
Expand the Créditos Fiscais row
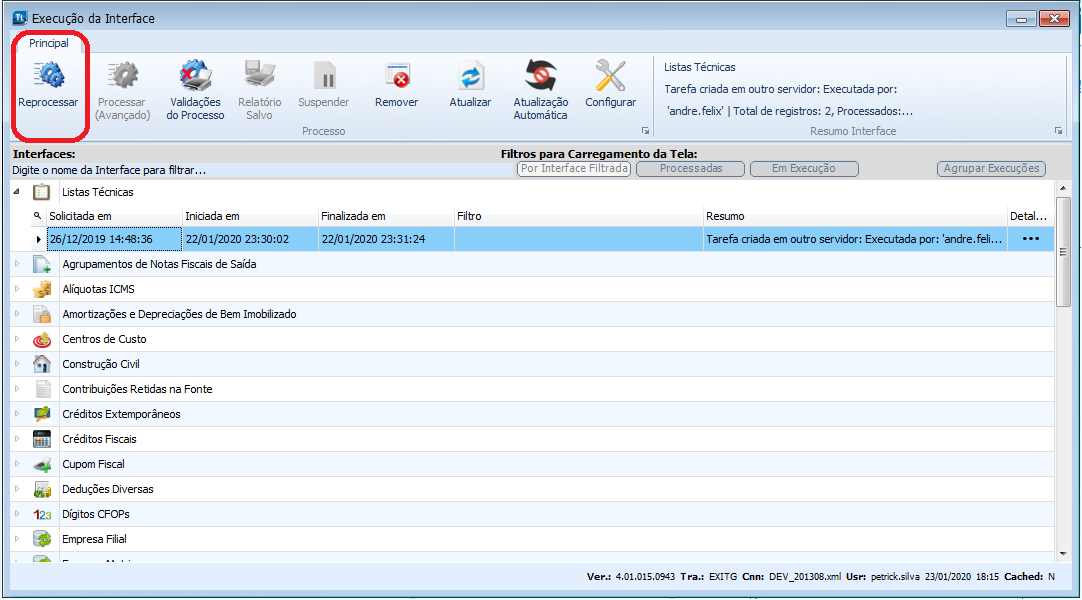(17, 440)
